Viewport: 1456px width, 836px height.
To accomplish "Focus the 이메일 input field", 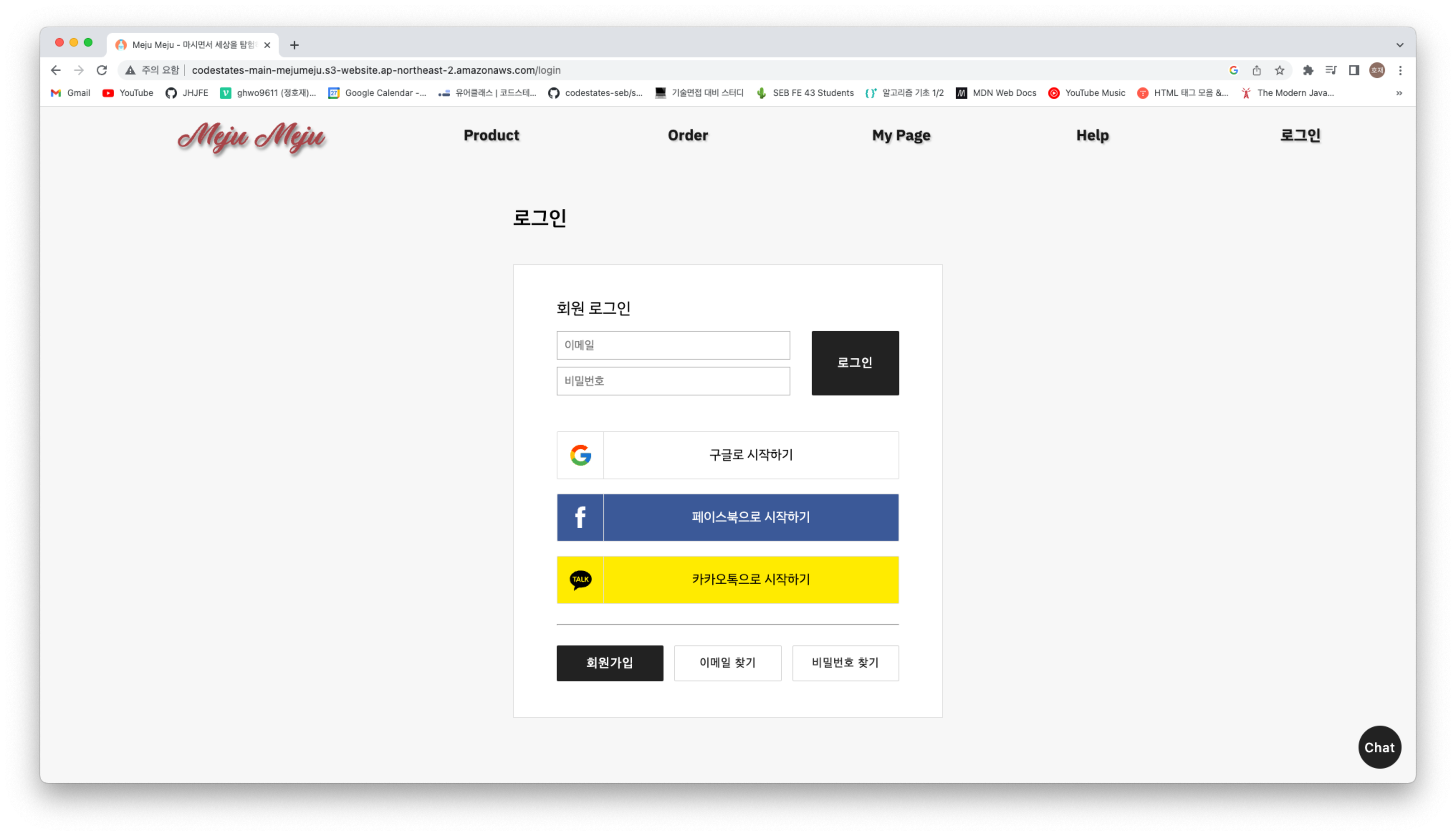I will click(673, 345).
